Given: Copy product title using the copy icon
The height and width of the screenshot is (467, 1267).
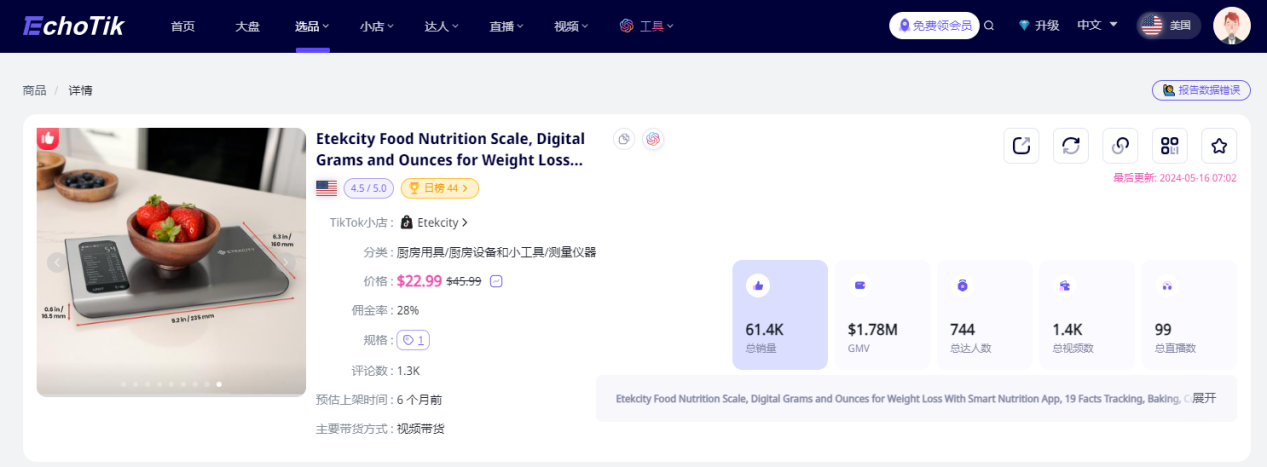Looking at the screenshot, I should click(624, 139).
